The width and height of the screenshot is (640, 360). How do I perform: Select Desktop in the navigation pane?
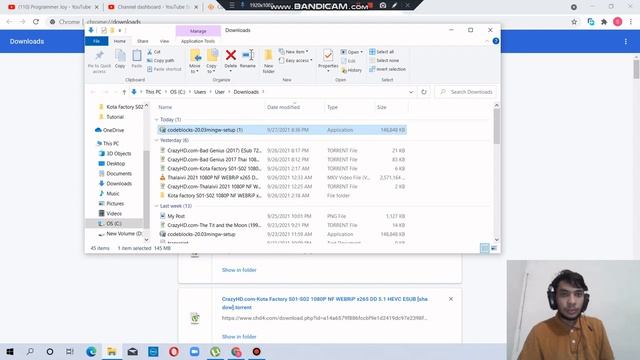[x=112, y=164]
